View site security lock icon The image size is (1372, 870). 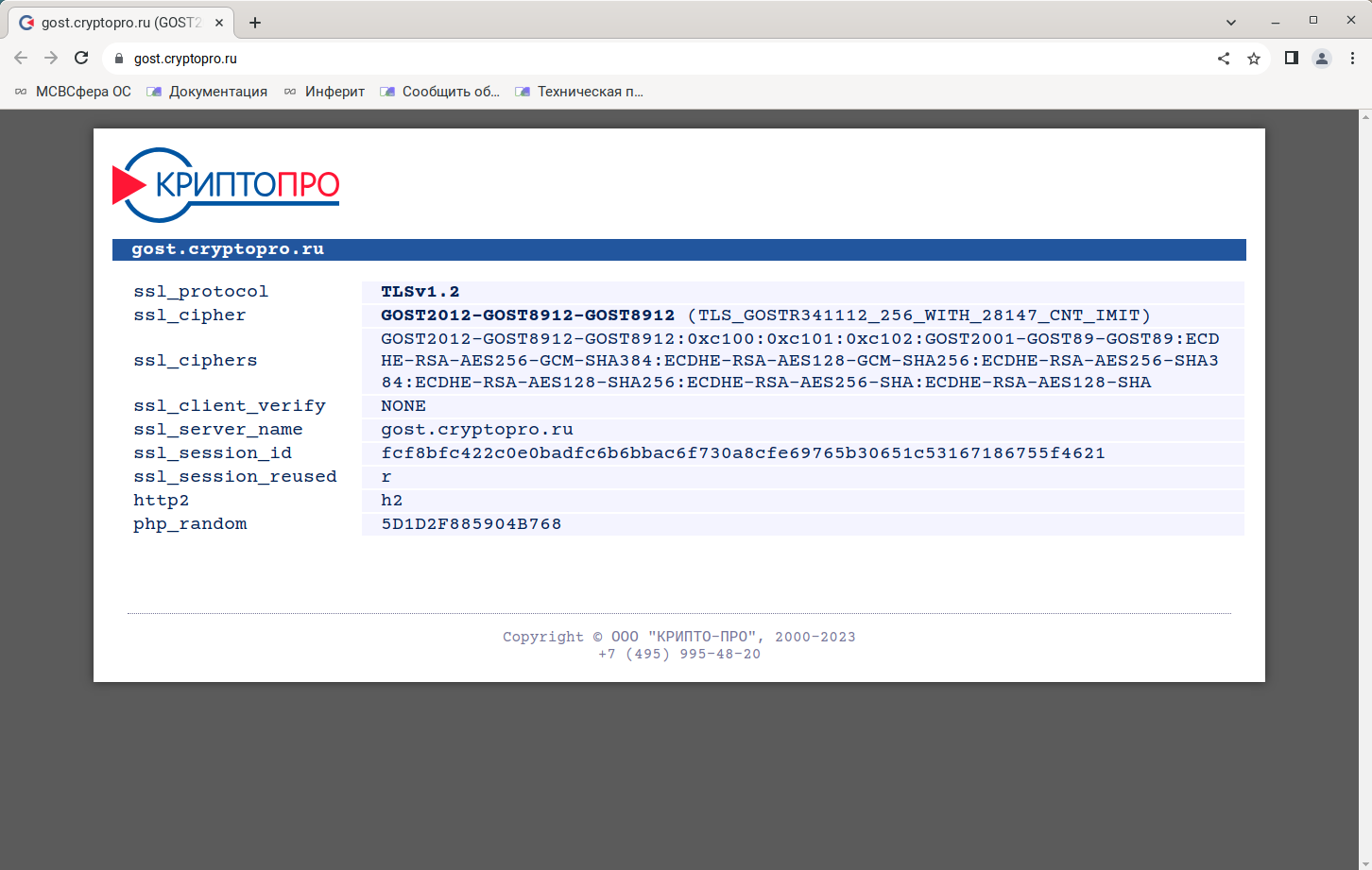[x=119, y=59]
